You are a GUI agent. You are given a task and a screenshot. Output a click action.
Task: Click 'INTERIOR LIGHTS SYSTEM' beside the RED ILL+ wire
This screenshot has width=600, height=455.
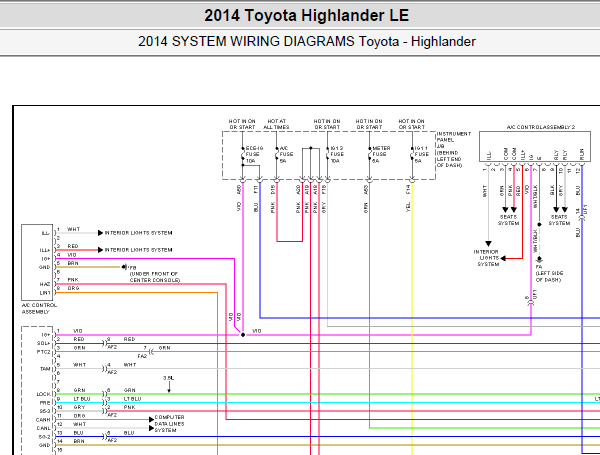click(139, 250)
